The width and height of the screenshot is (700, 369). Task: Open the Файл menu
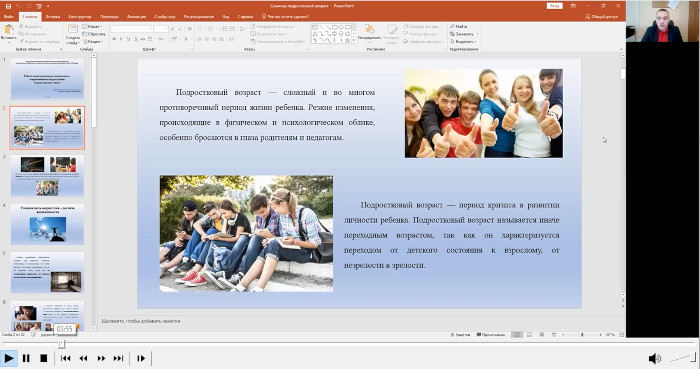[x=8, y=17]
